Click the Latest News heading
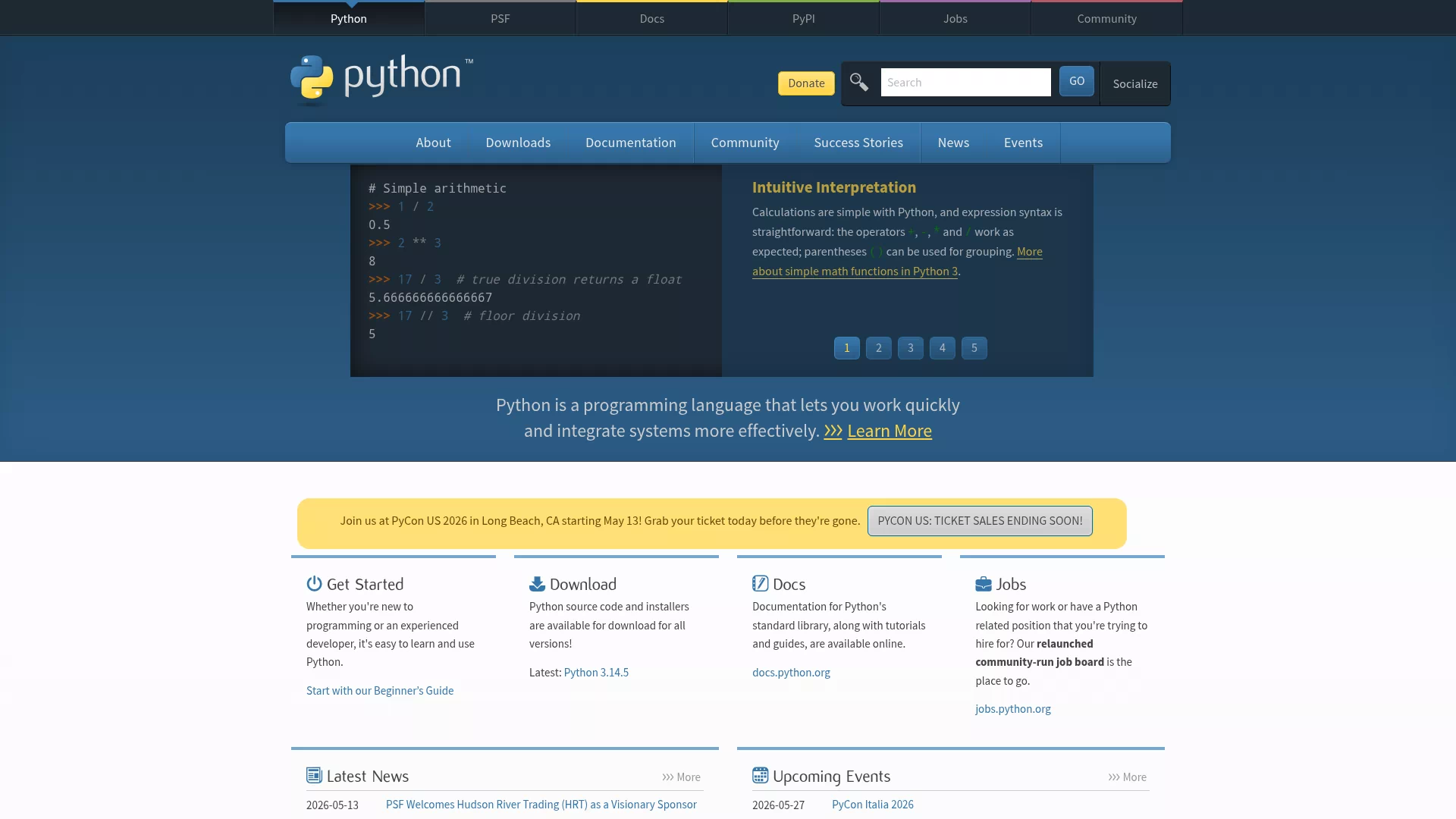This screenshot has height=819, width=1456. click(x=368, y=777)
